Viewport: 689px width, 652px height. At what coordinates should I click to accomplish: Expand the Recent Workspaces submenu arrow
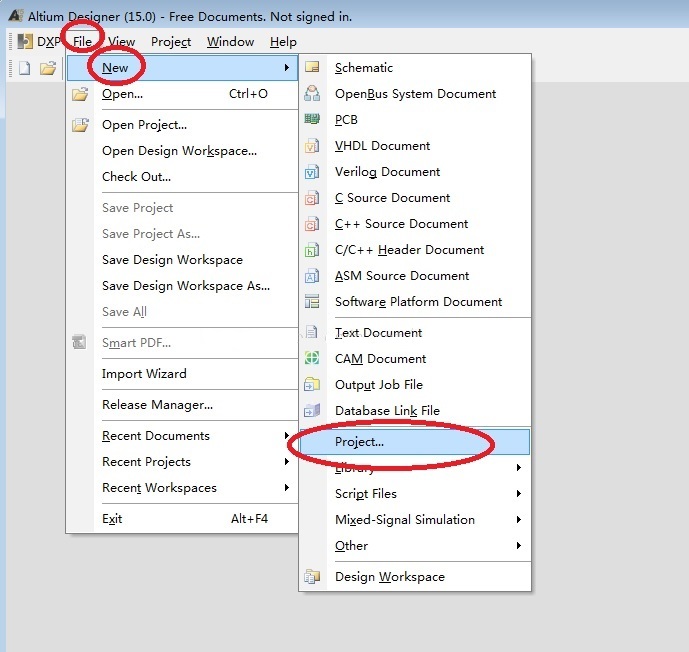click(286, 487)
